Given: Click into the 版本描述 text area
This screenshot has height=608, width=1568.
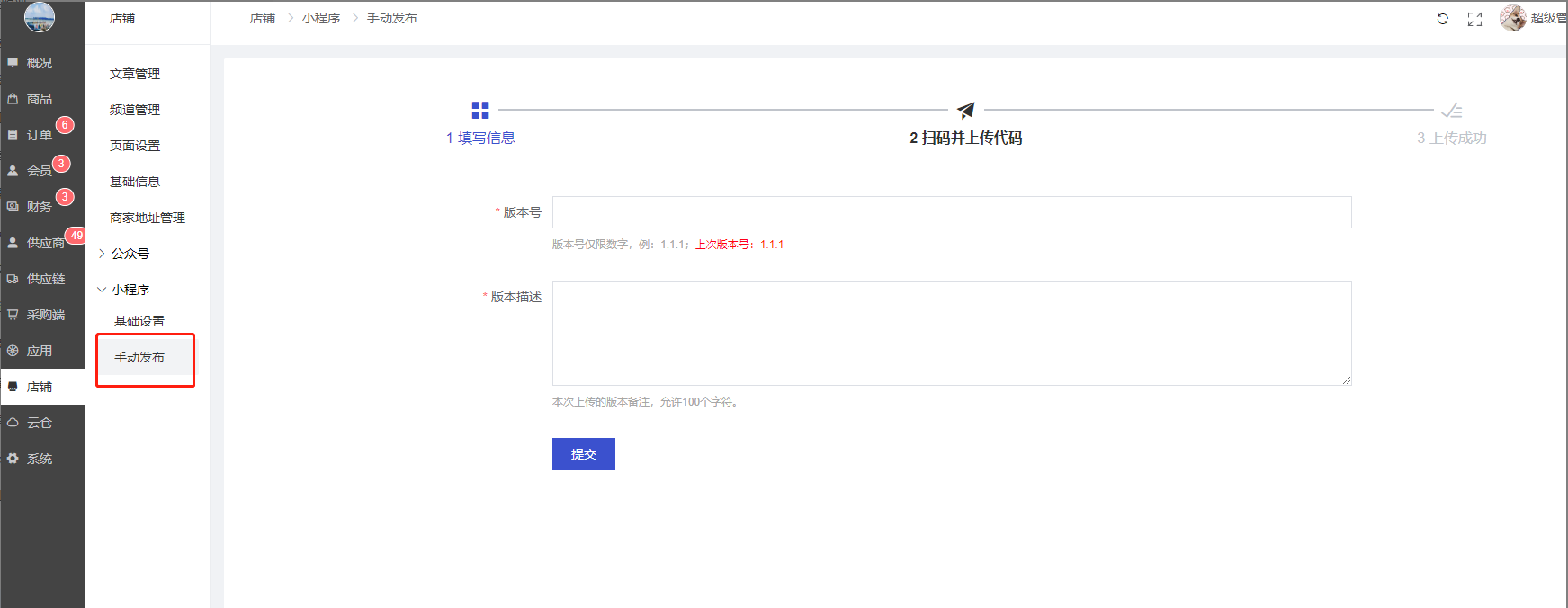Looking at the screenshot, I should [951, 333].
